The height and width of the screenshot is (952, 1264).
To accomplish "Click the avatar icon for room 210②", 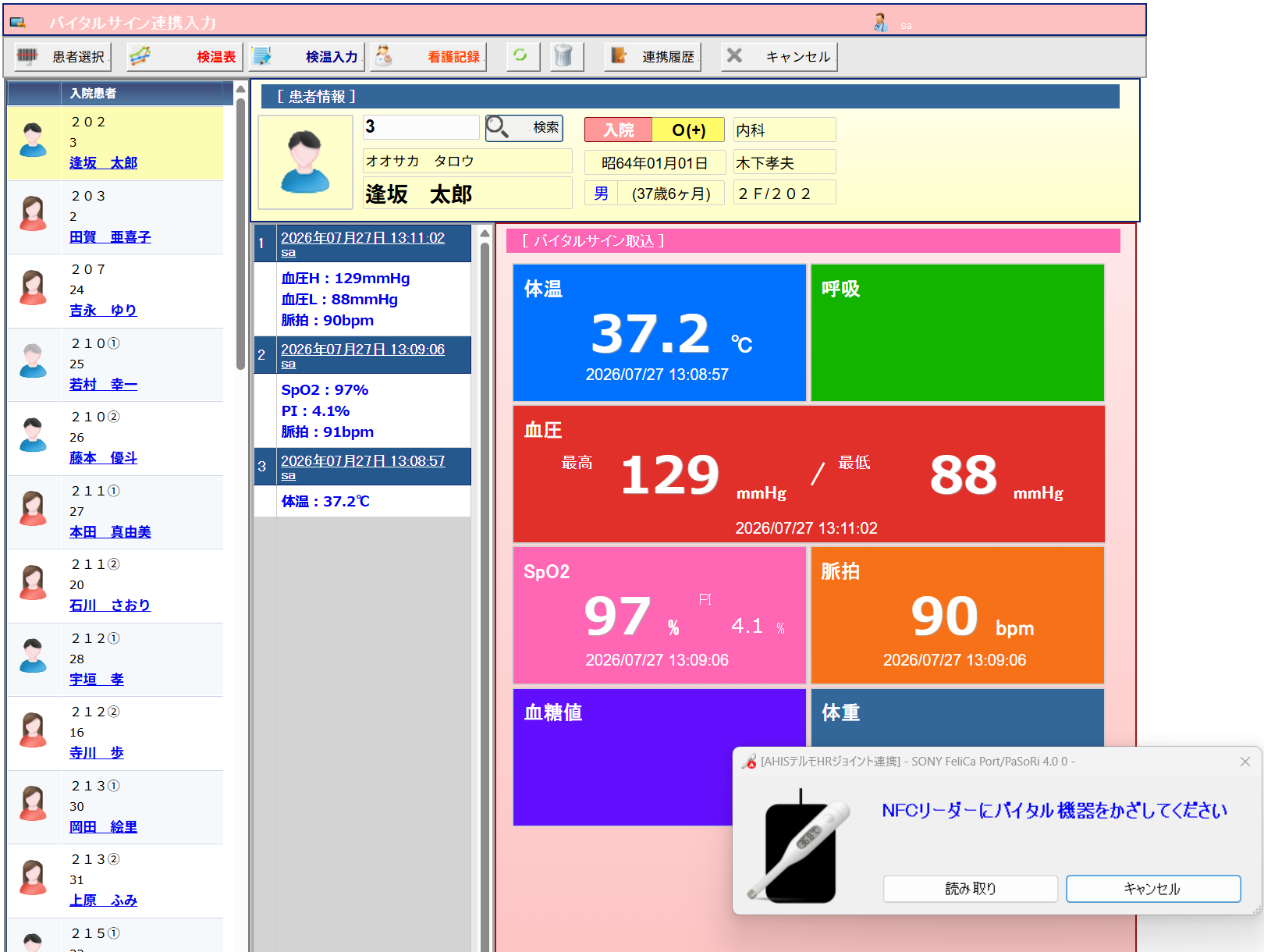I will pyautogui.click(x=33, y=435).
